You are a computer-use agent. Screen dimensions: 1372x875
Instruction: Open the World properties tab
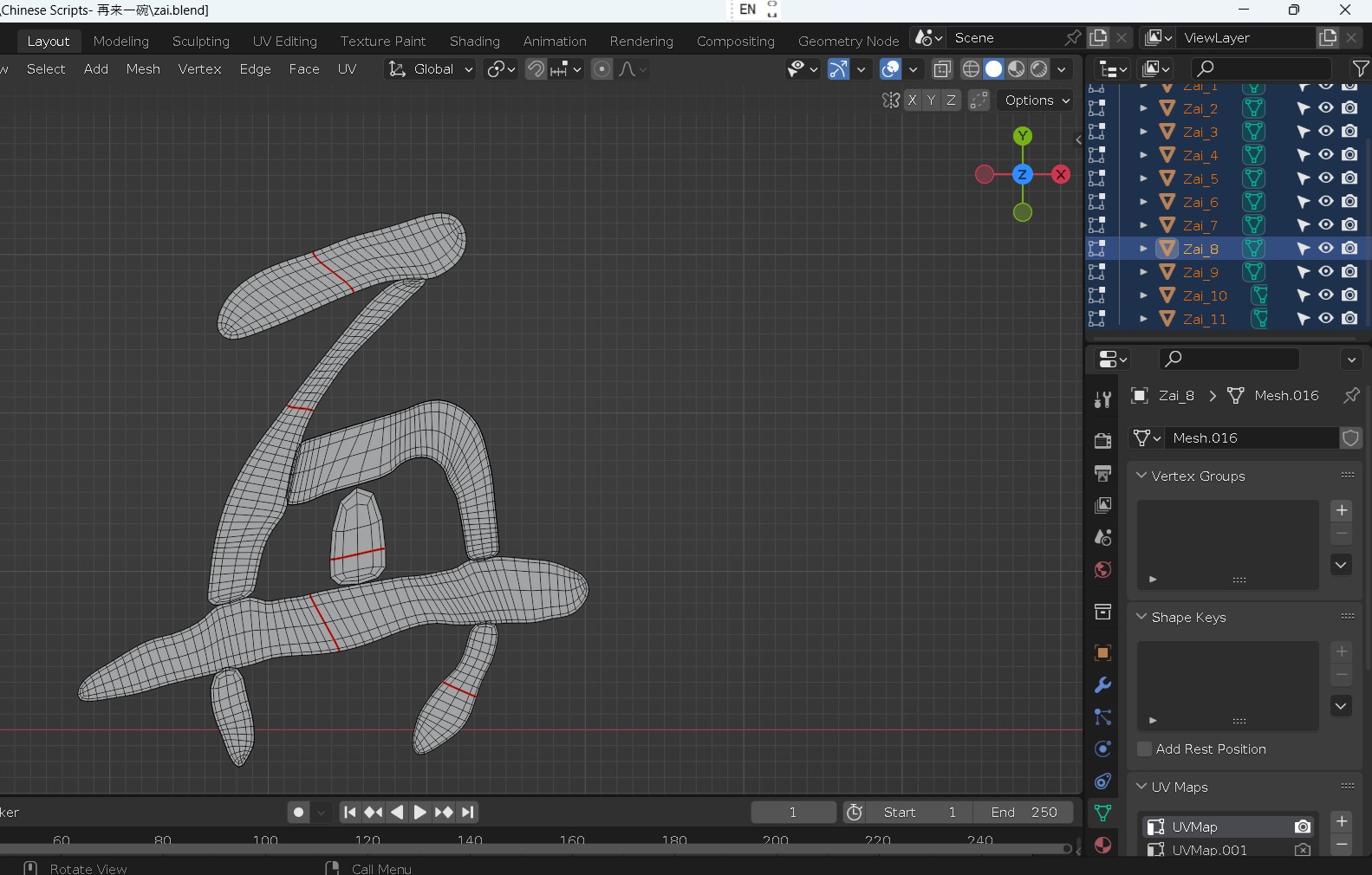pyautogui.click(x=1102, y=569)
